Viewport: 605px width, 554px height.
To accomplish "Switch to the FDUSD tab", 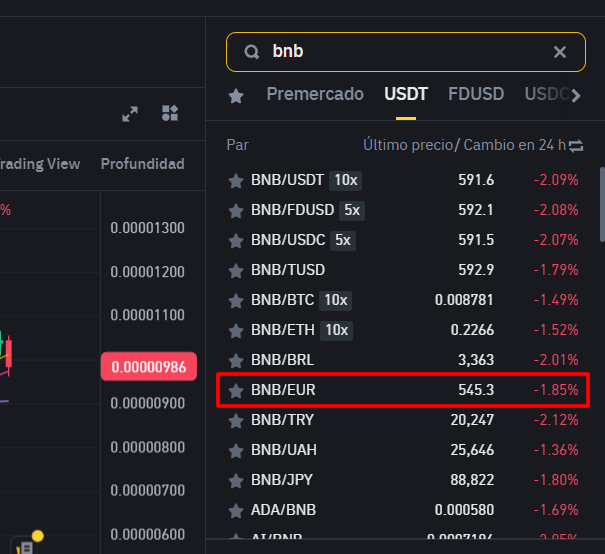I will pyautogui.click(x=476, y=94).
